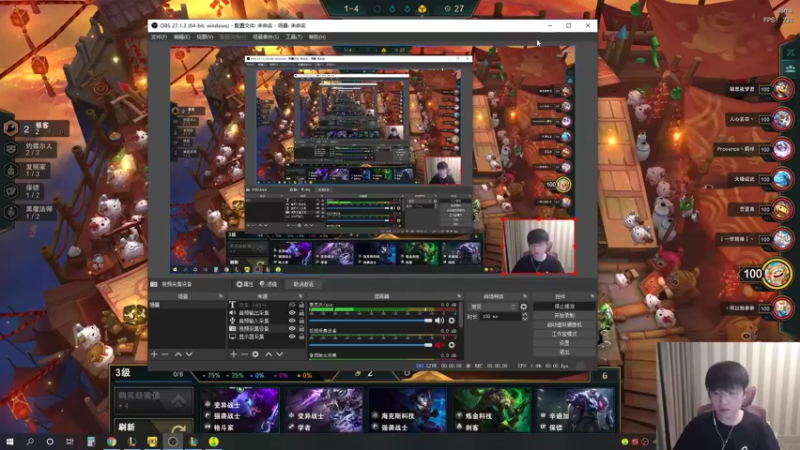Image resolution: width=800 pixels, height=450 pixels.
Task: Open settings gear of second mixer channel
Action: pyautogui.click(x=452, y=345)
